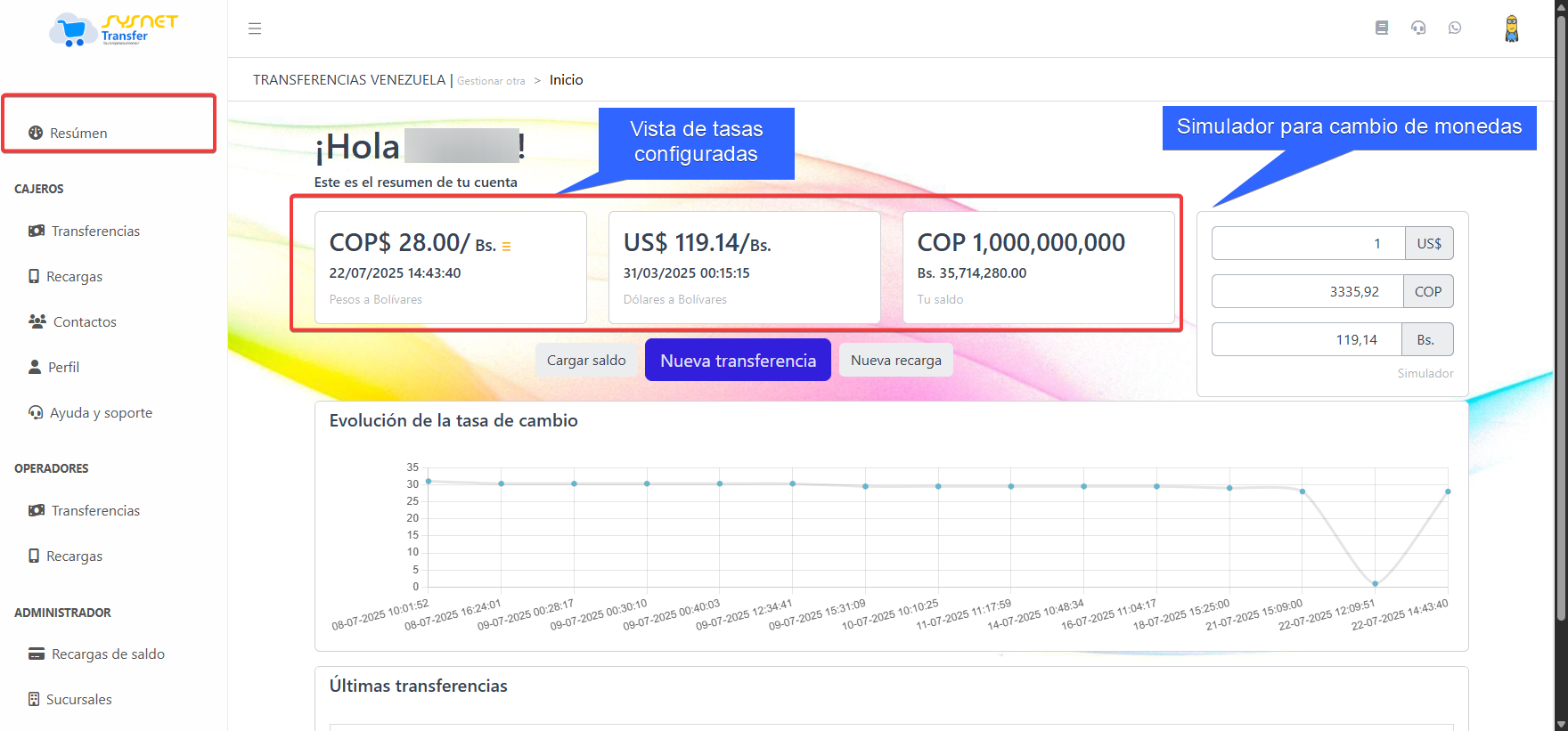Start a Nueva transferencia

(738, 360)
